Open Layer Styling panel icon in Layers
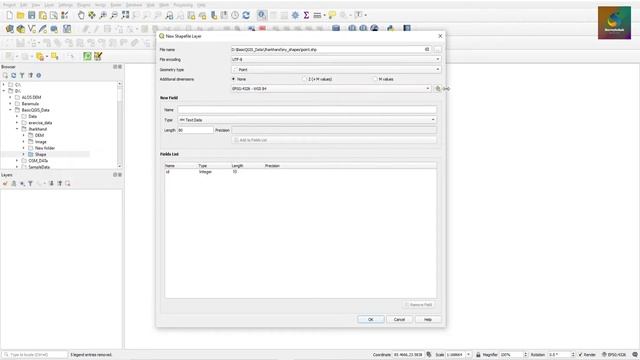640x360 pixels. (5, 184)
